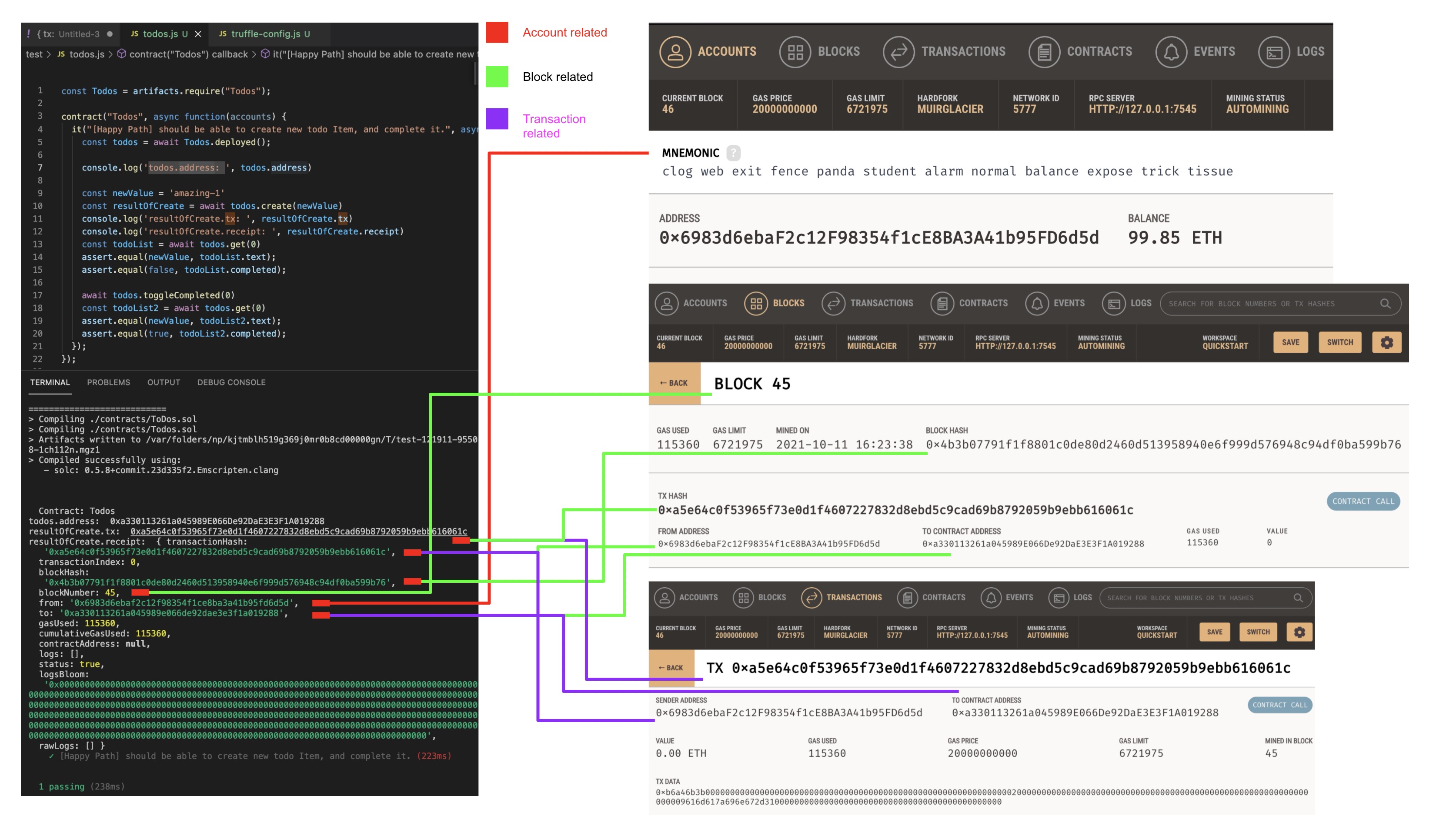Select the TERMINAL panel tab

pyautogui.click(x=50, y=382)
